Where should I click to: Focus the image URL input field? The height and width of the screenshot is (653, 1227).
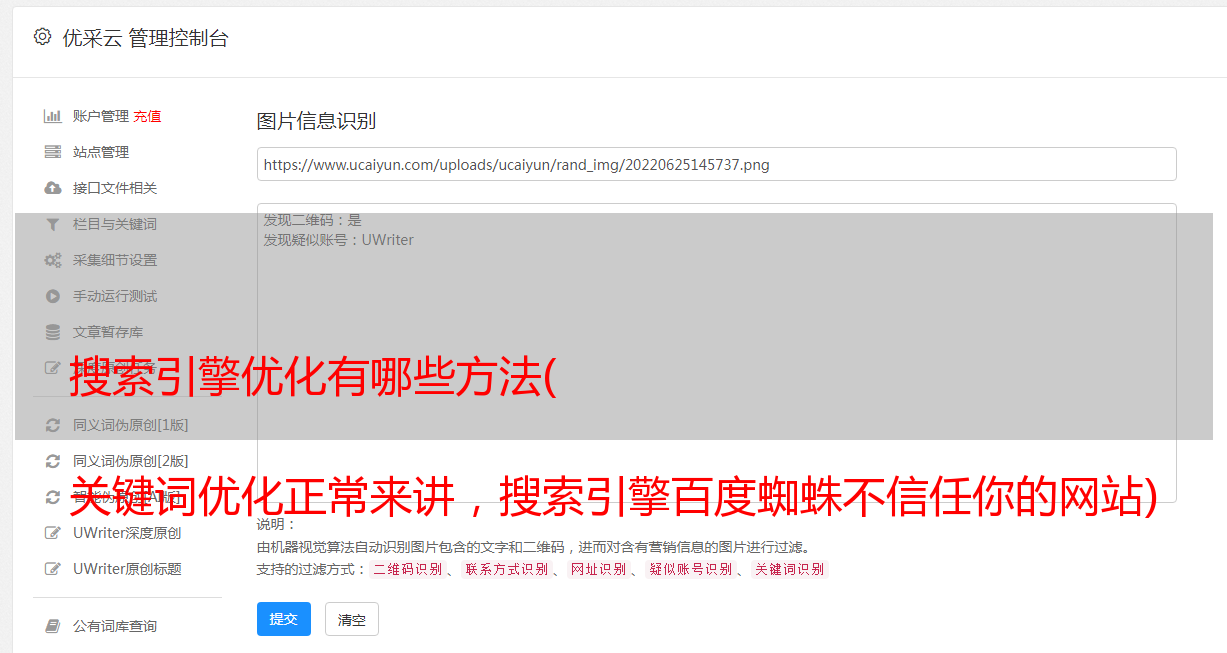[x=716, y=164]
